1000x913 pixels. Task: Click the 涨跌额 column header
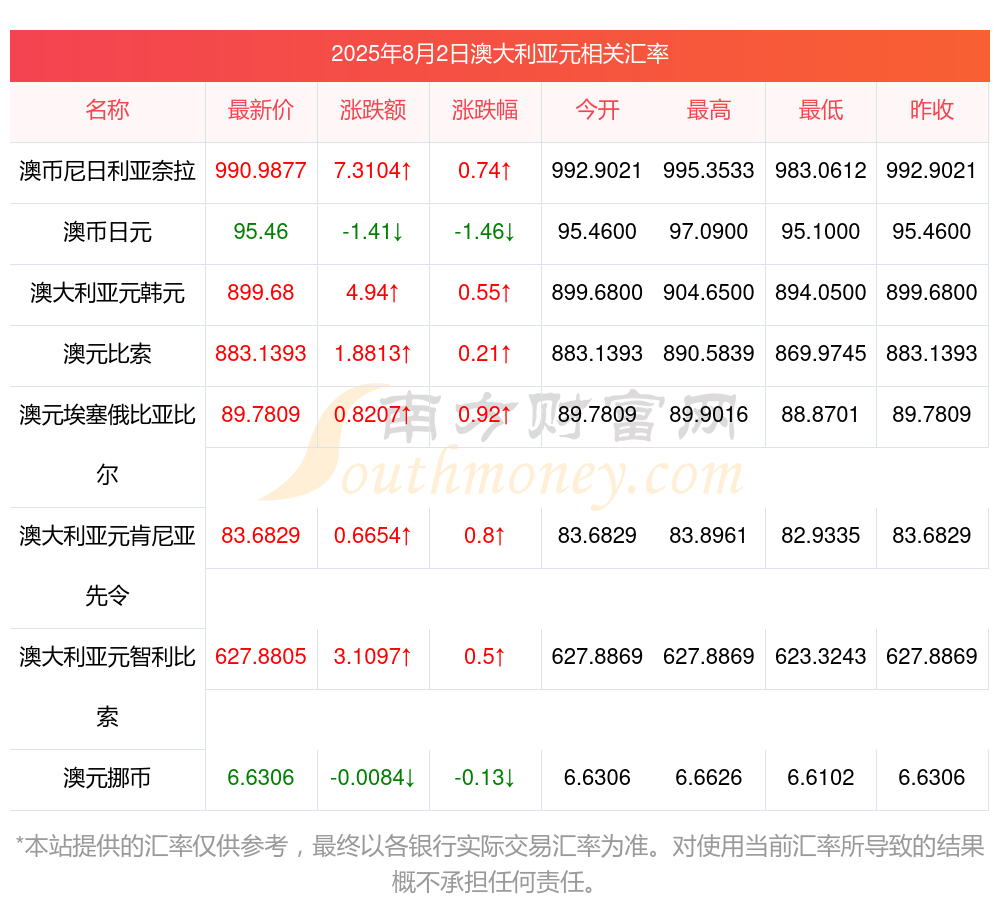point(373,110)
